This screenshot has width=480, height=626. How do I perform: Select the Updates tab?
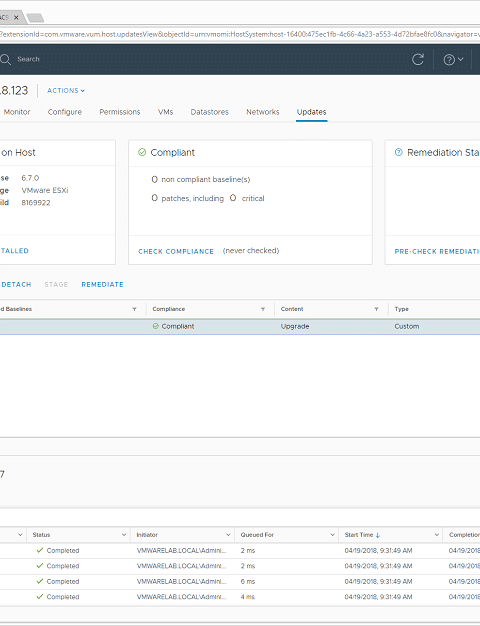(311, 112)
